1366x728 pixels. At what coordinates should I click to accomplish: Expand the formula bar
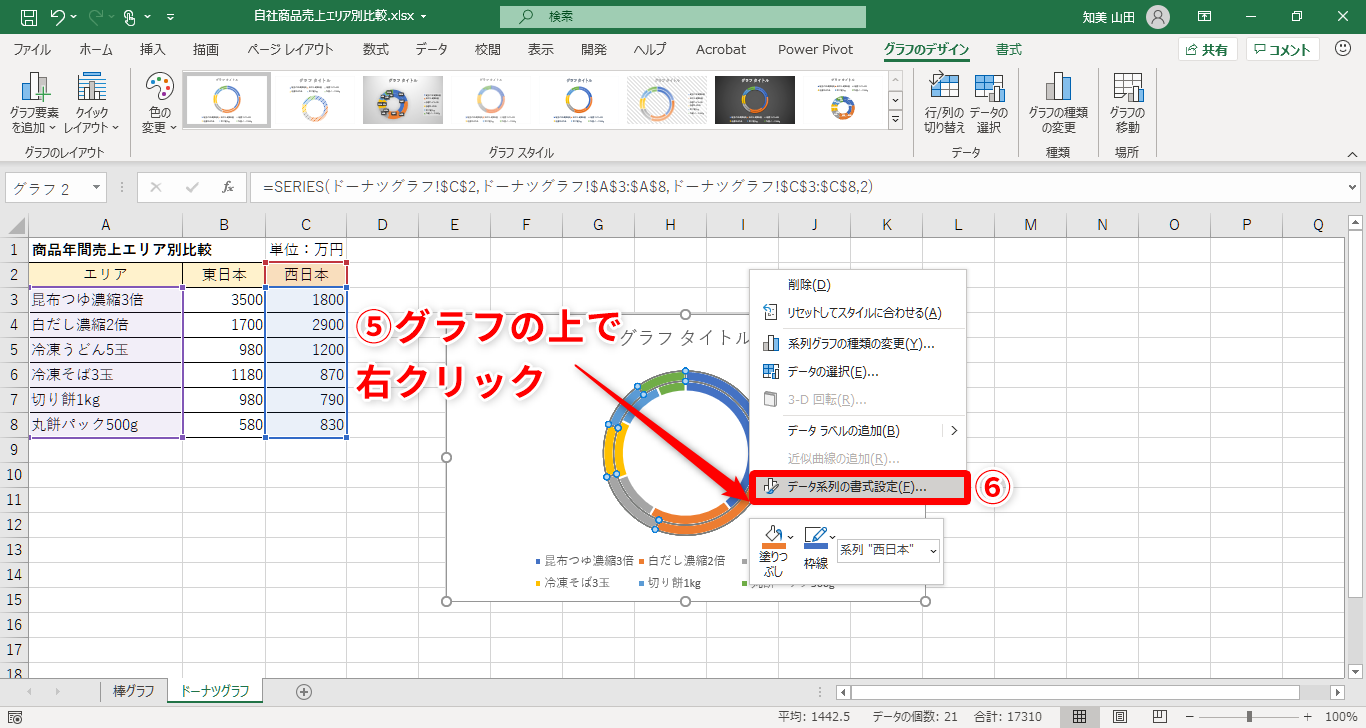point(1353,187)
